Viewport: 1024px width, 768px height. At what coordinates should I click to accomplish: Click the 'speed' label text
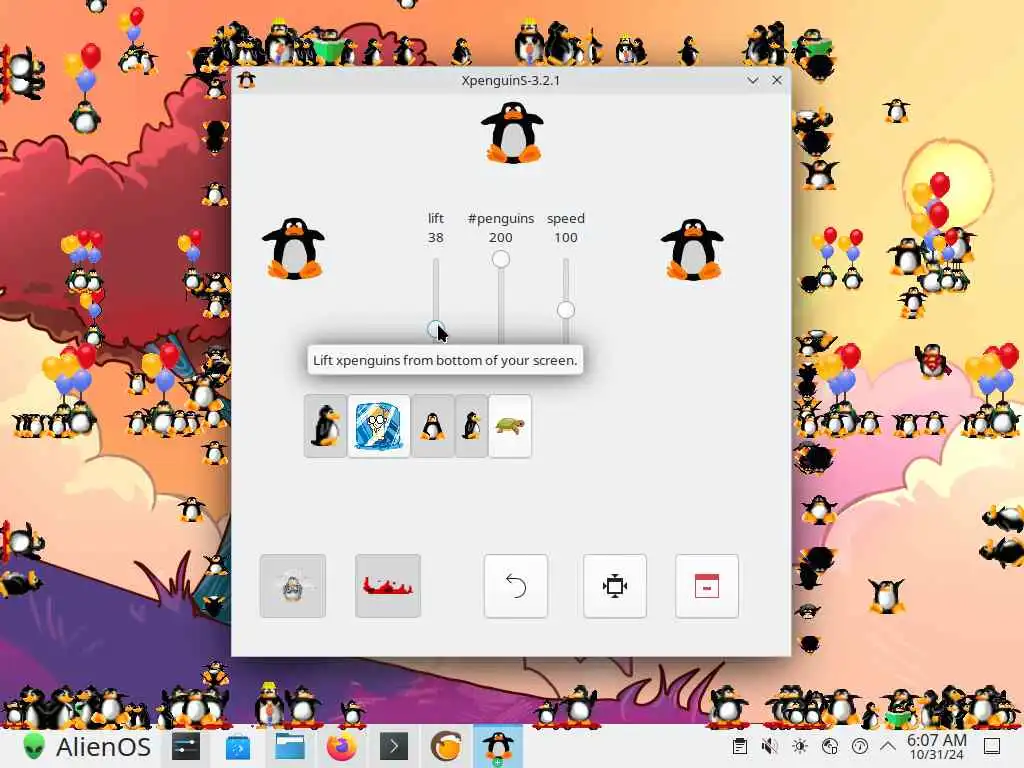(x=566, y=218)
